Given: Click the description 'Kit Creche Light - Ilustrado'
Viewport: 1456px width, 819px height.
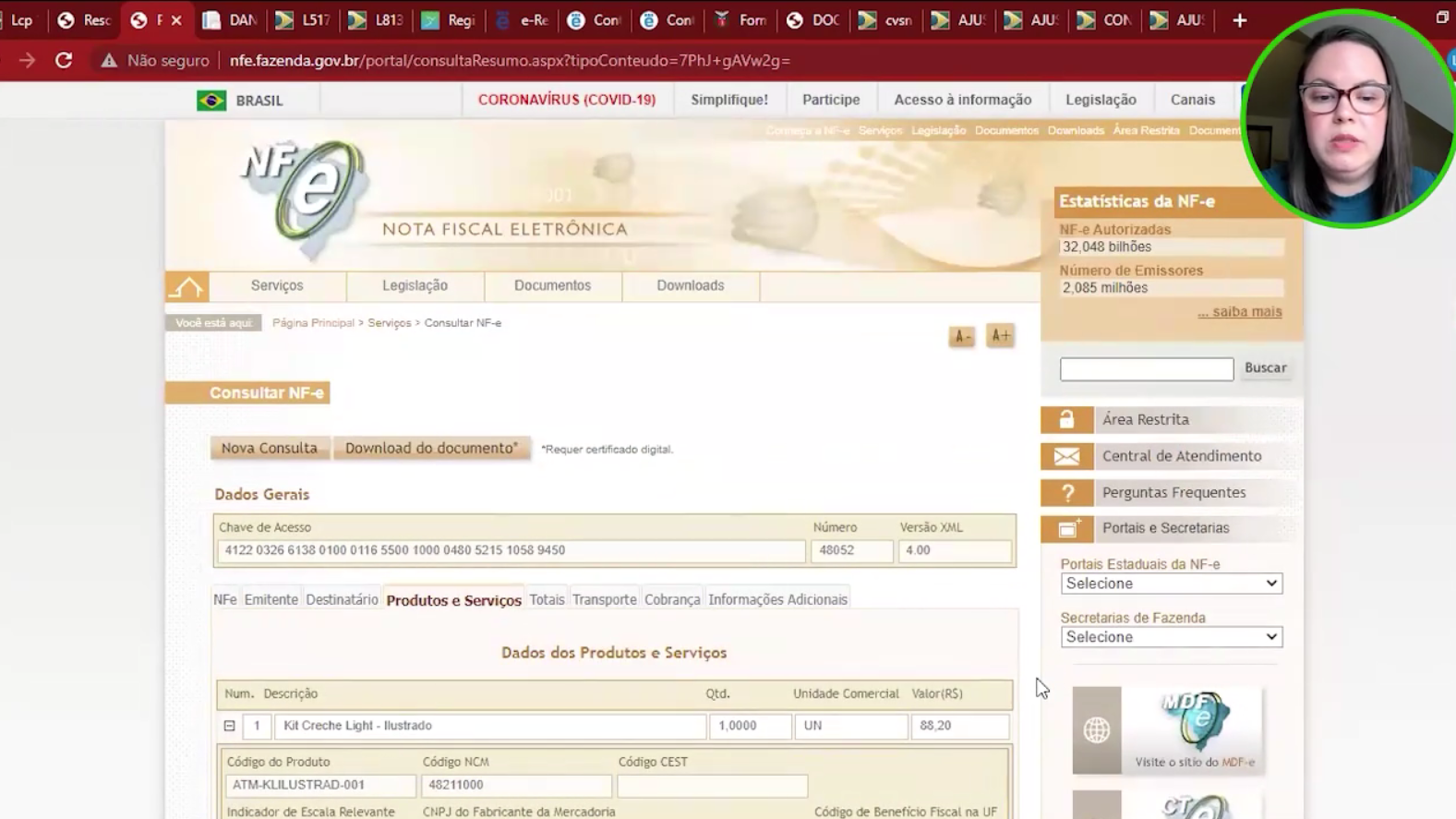Looking at the screenshot, I should [358, 727].
